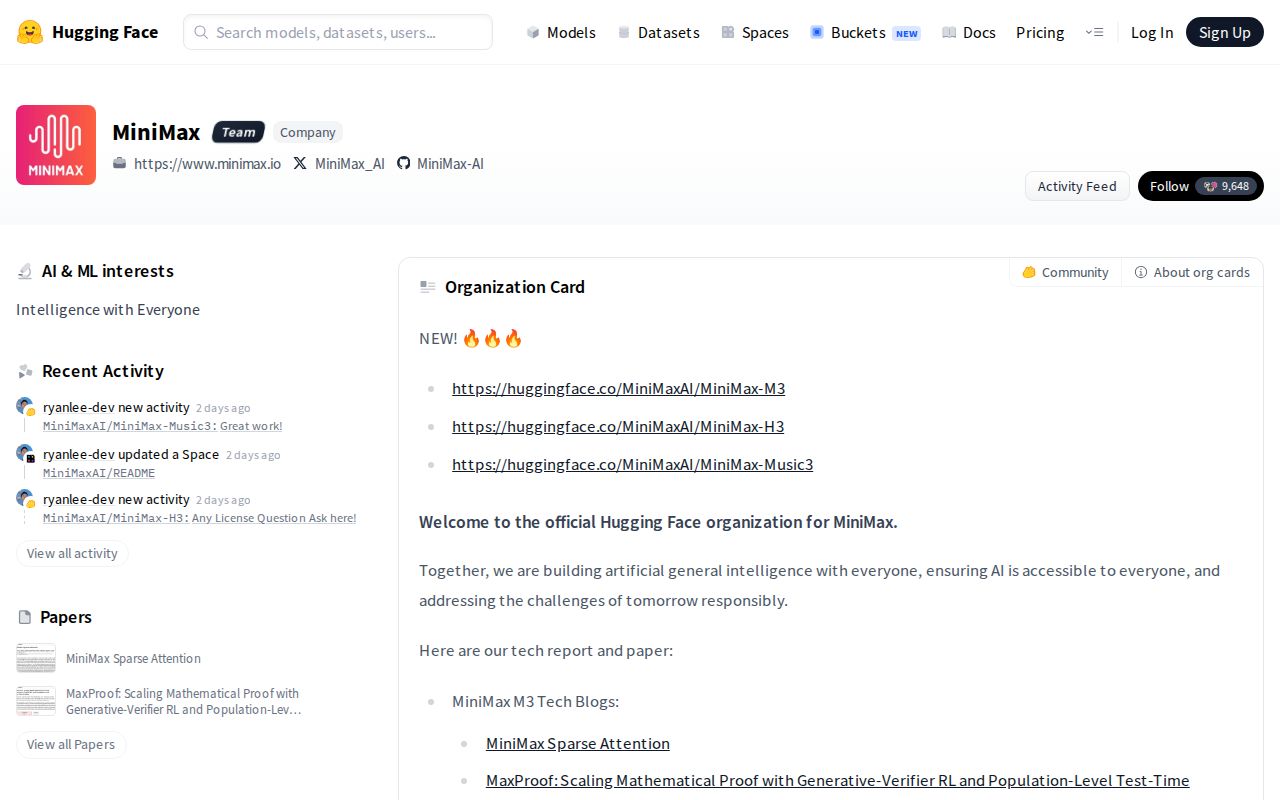Click the Buckets icon in navbar

[x=817, y=32]
